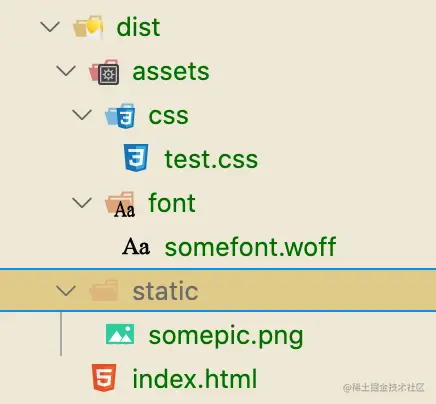Viewport: 436px width, 404px height.
Task: Click the HTML5 icon of index.html
Action: point(104,378)
